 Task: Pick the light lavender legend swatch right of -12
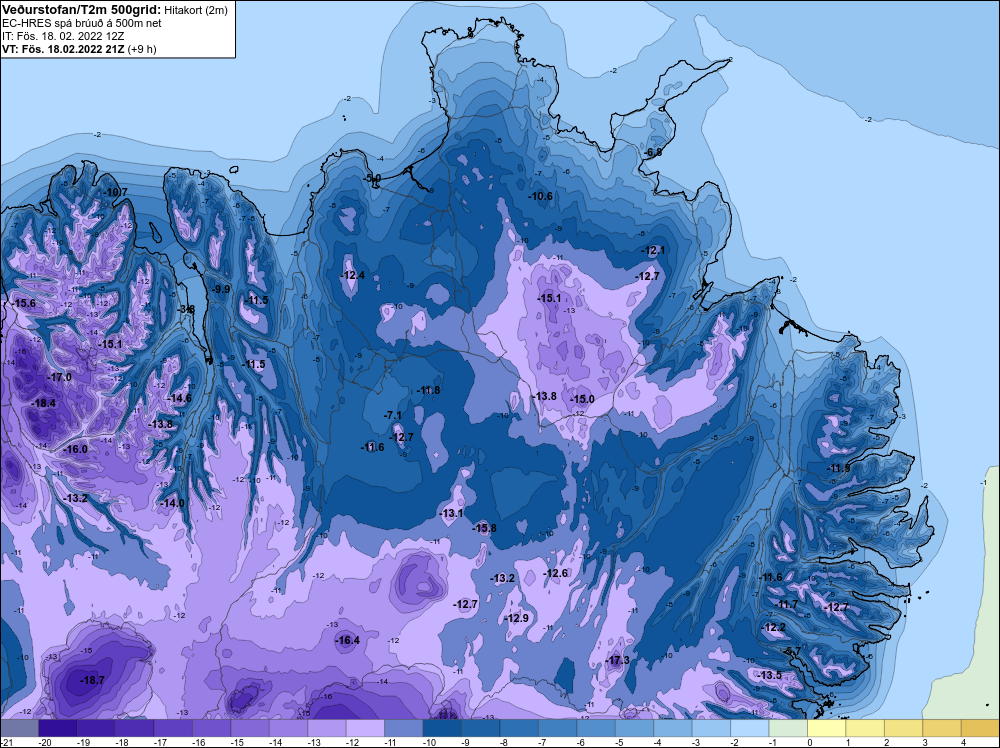[x=365, y=728]
